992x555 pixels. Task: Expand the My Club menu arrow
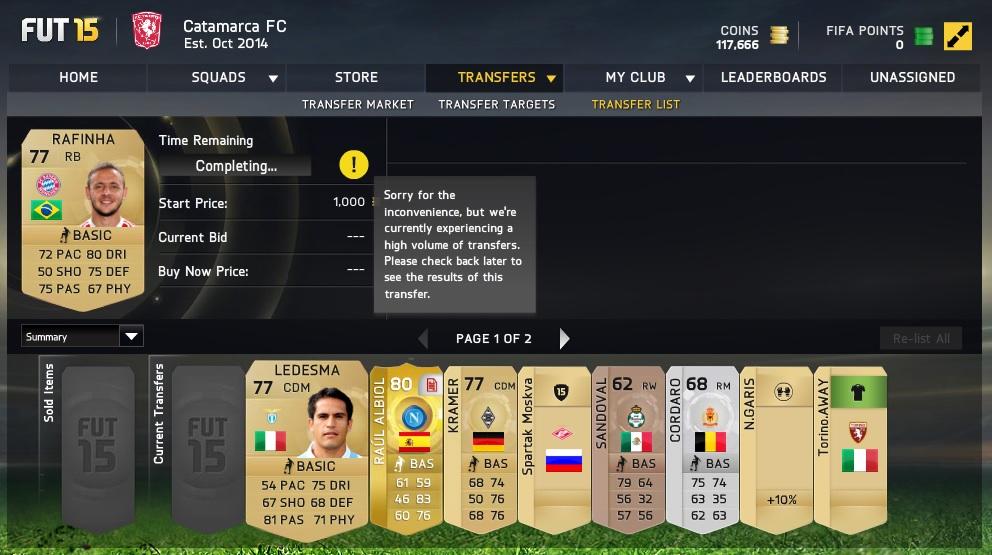pyautogui.click(x=690, y=78)
